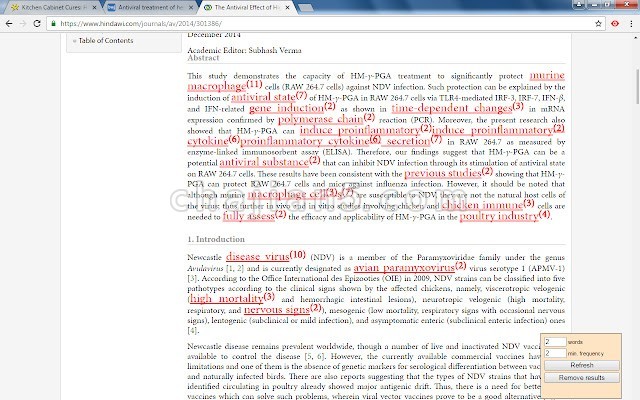The height and width of the screenshot is (400, 640).
Task: Bookmark this page with star icon
Action: [598, 24]
